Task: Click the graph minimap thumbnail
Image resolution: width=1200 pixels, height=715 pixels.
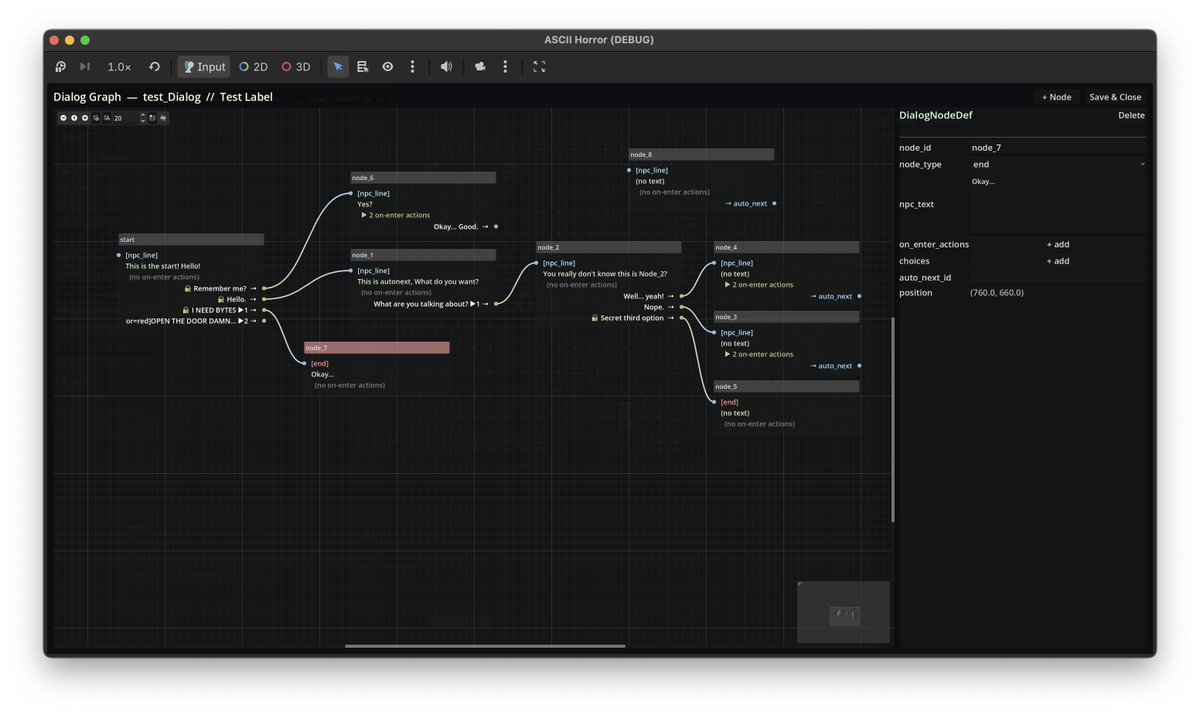Action: point(843,612)
